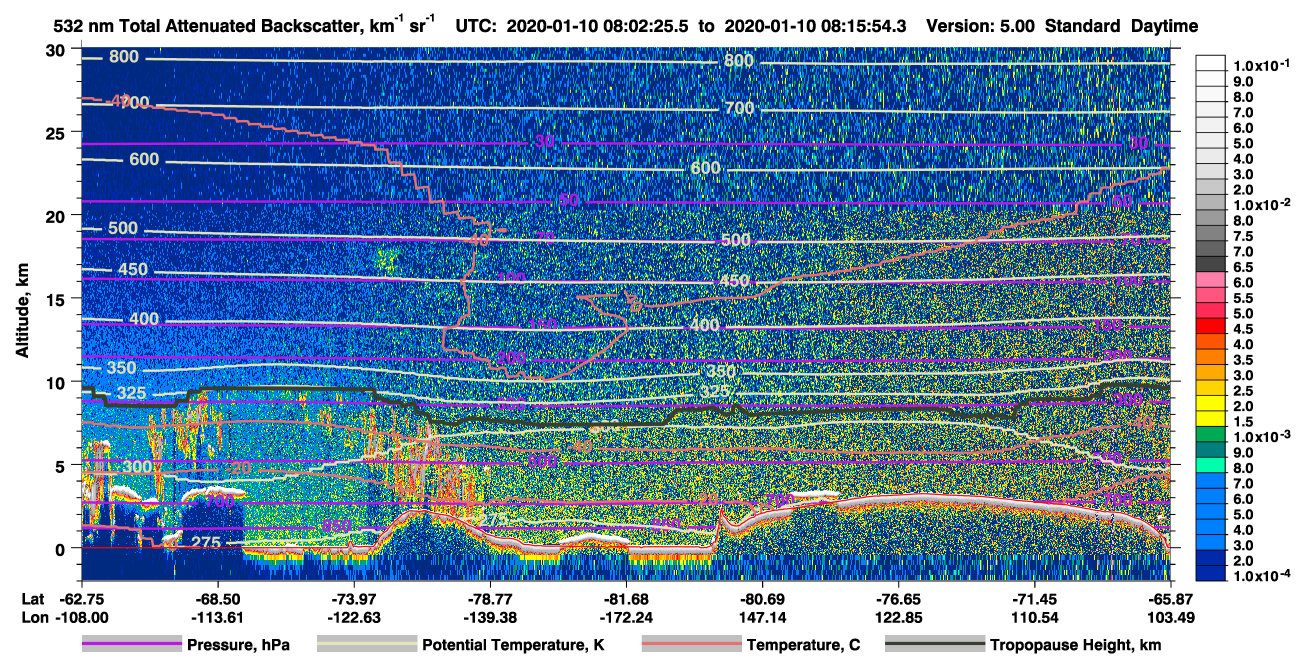Click color bar label 1.0x10-2
The width and height of the screenshot is (1300, 667).
pyautogui.click(x=1261, y=205)
